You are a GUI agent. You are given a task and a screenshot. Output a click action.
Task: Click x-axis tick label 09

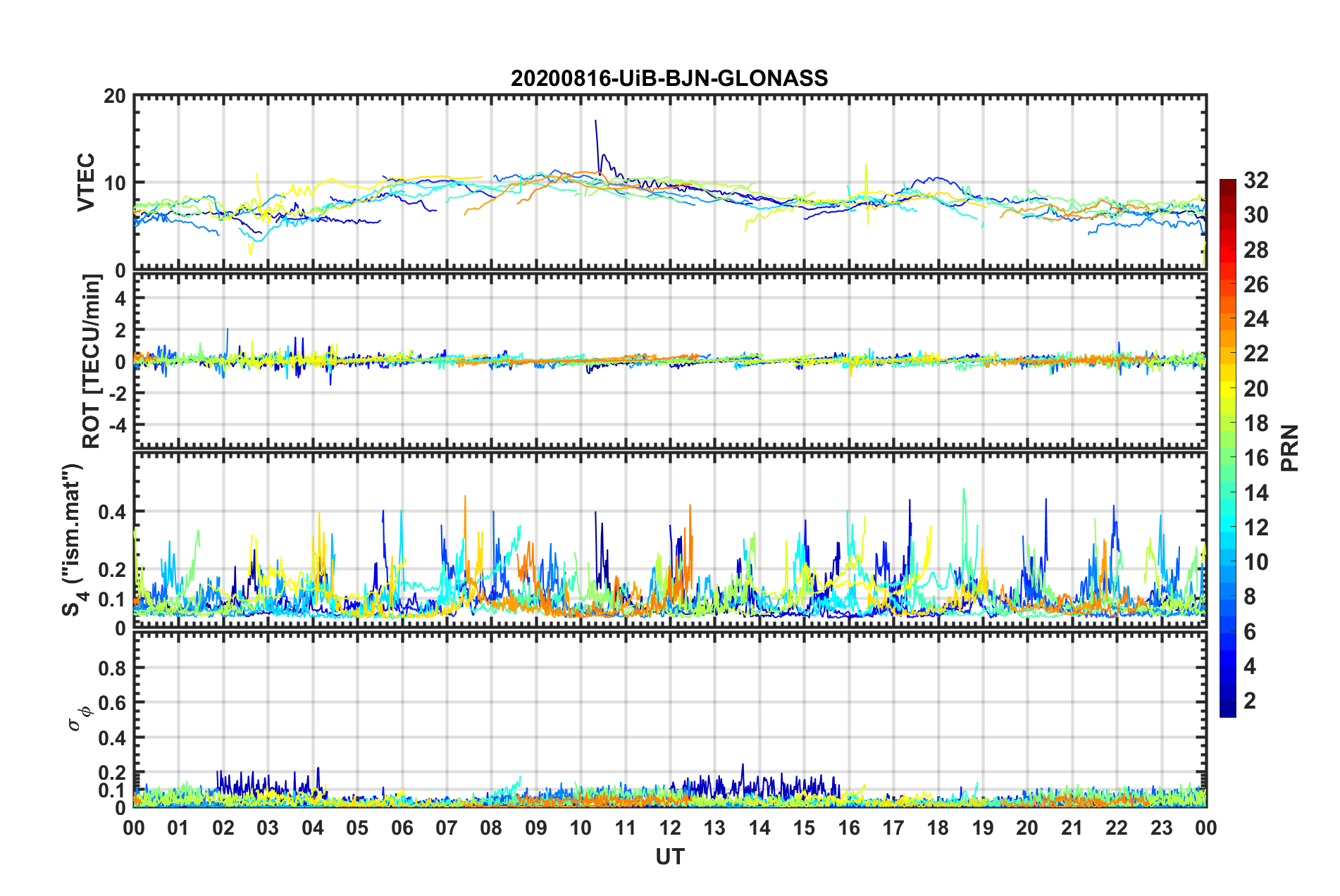pyautogui.click(x=536, y=828)
